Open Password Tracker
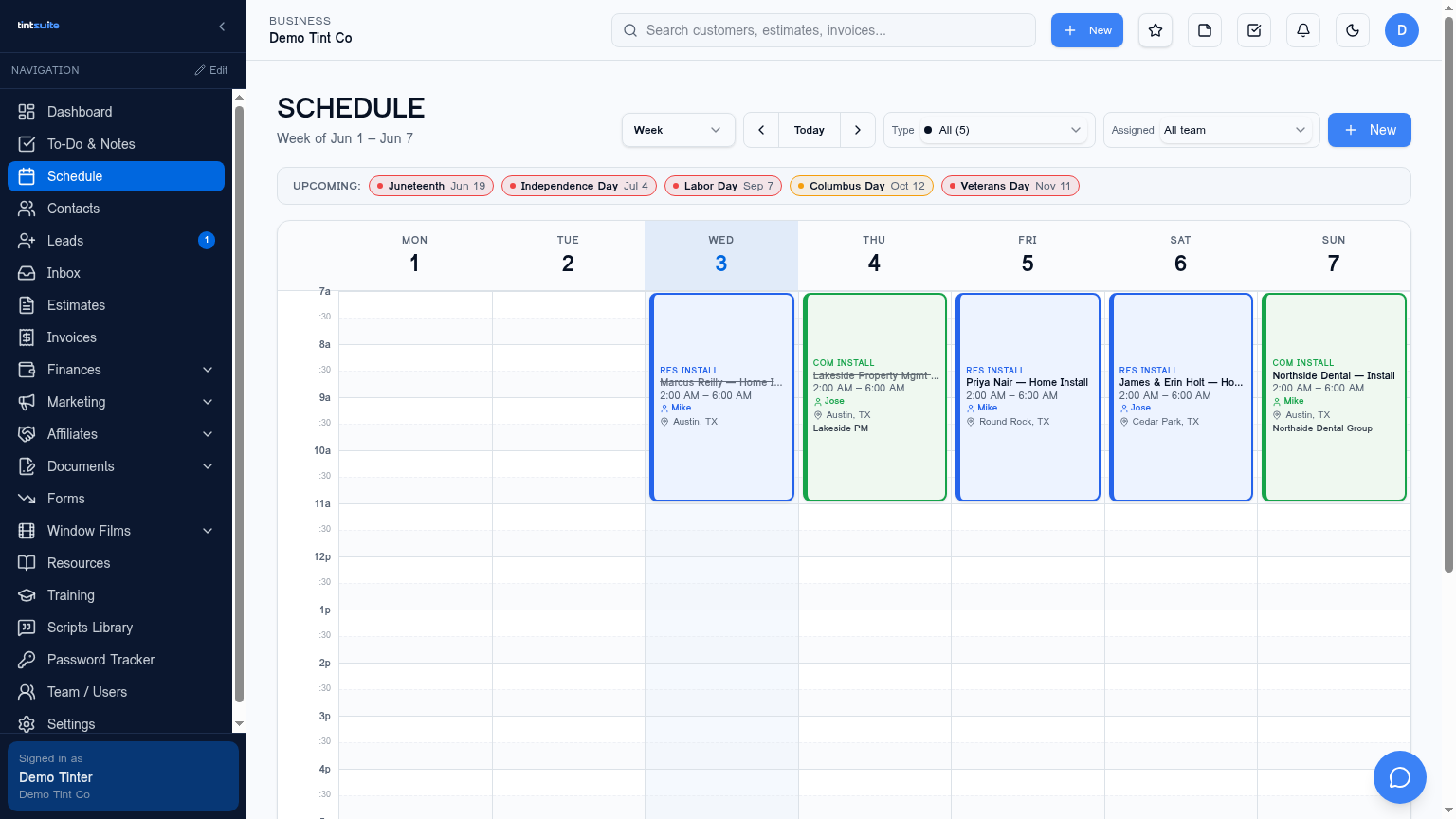Screen dimensions: 1456x819 tap(116, 660)
